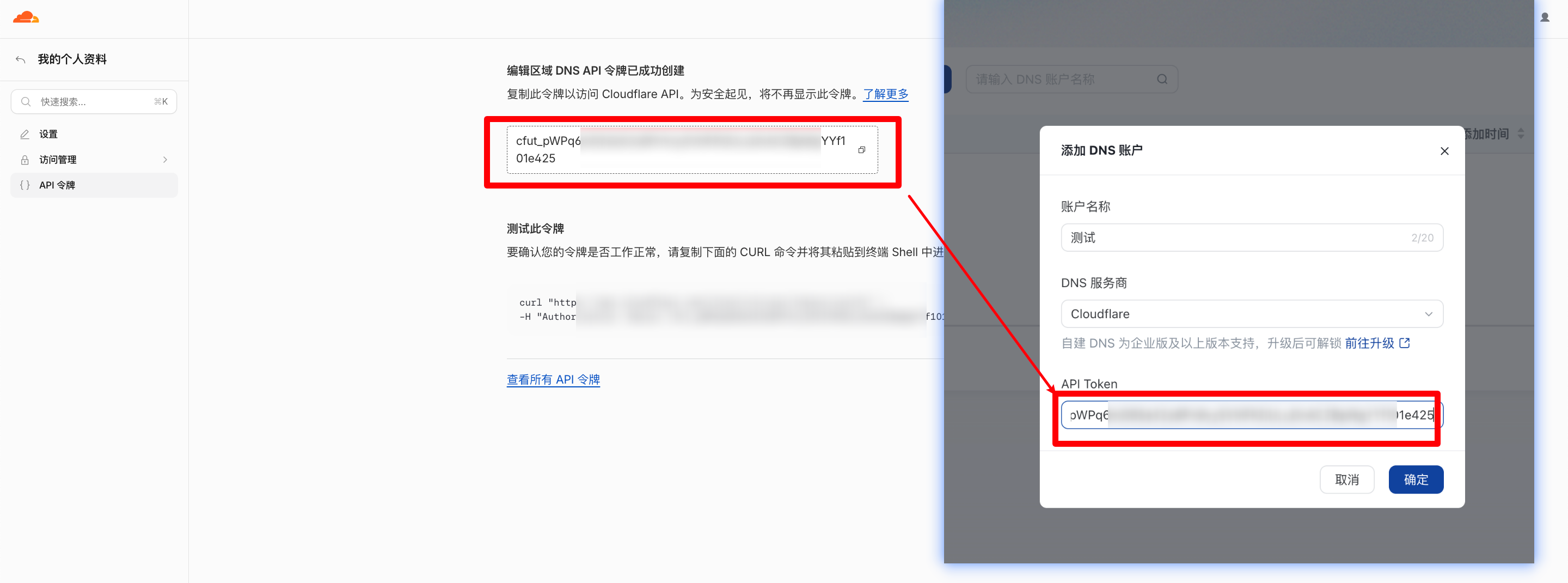Click the DNS account search magnifier icon
Screen dimensions: 1568x583
(1162, 79)
